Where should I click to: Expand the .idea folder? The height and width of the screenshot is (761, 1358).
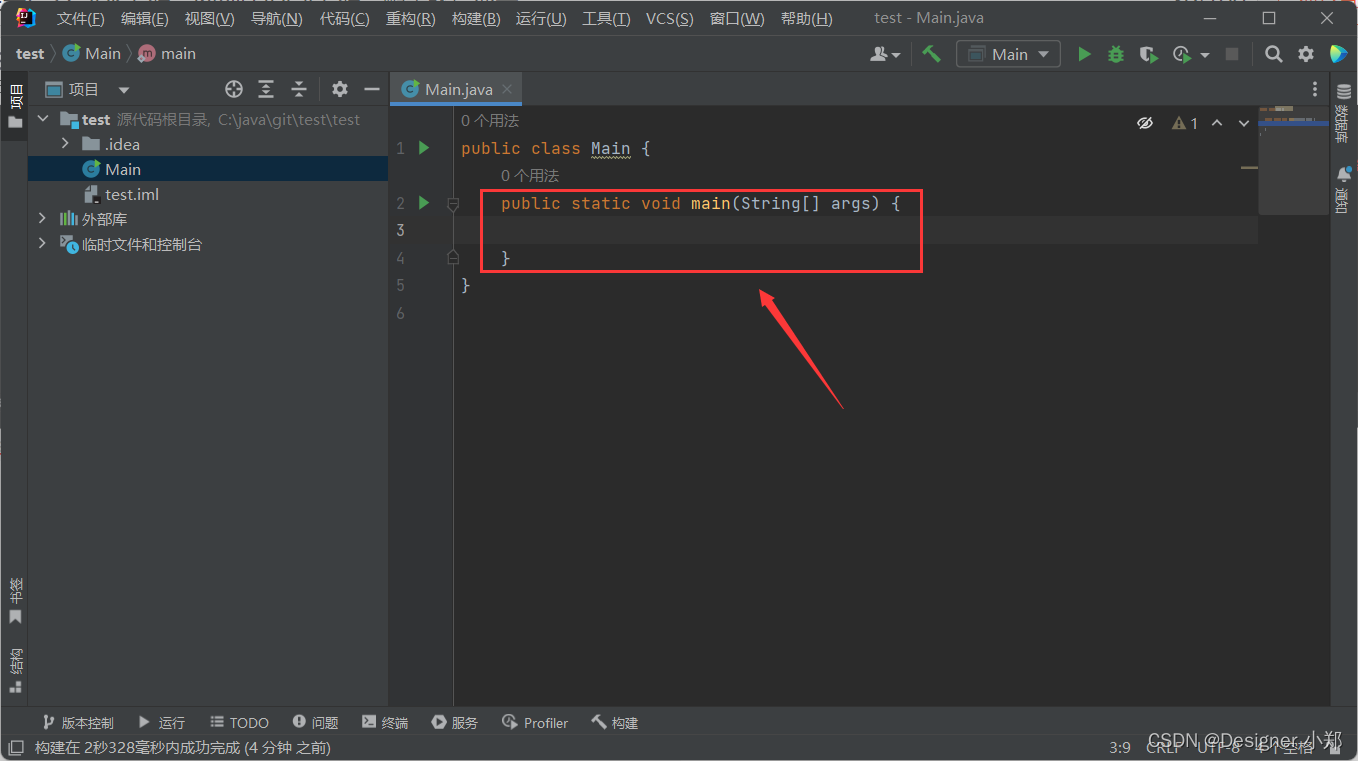coord(66,144)
